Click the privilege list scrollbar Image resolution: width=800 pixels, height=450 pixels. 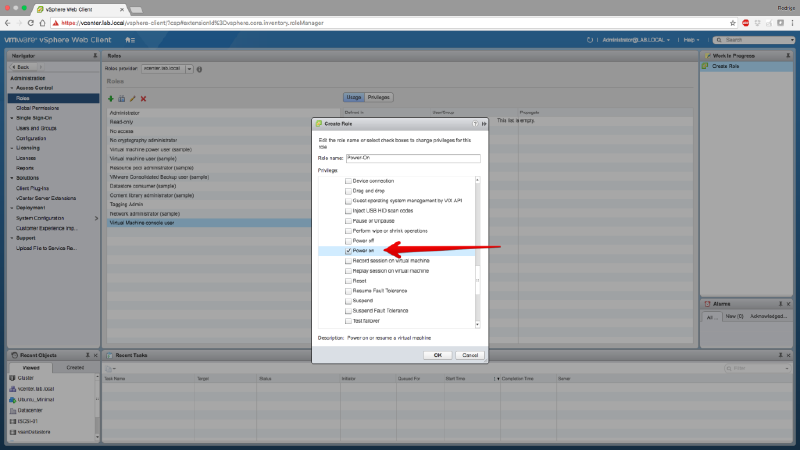(478, 250)
